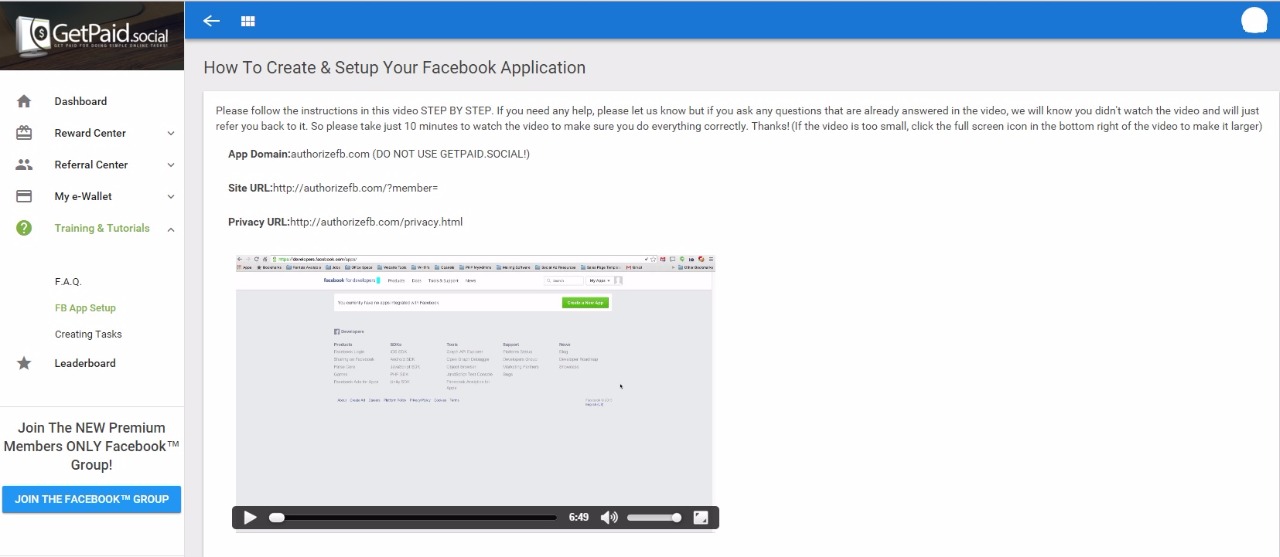Collapse the Training & Tutorials arrow

pyautogui.click(x=171, y=229)
